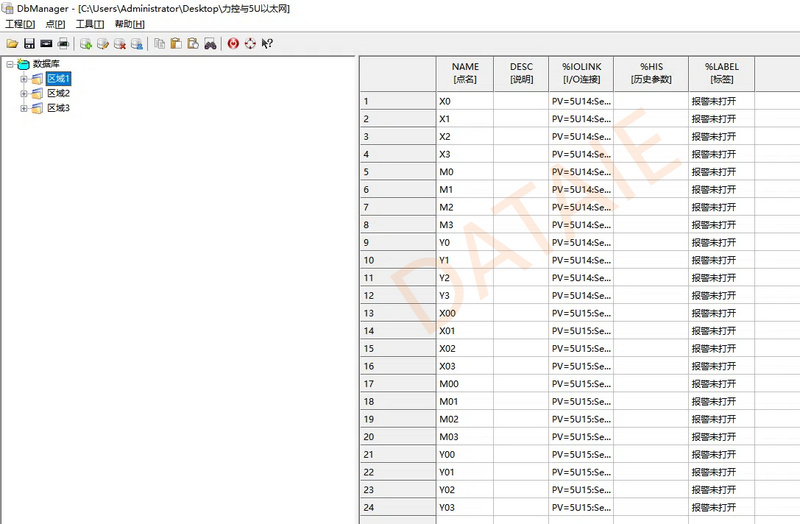Click the red round power icon
800x524 pixels.
(x=233, y=44)
